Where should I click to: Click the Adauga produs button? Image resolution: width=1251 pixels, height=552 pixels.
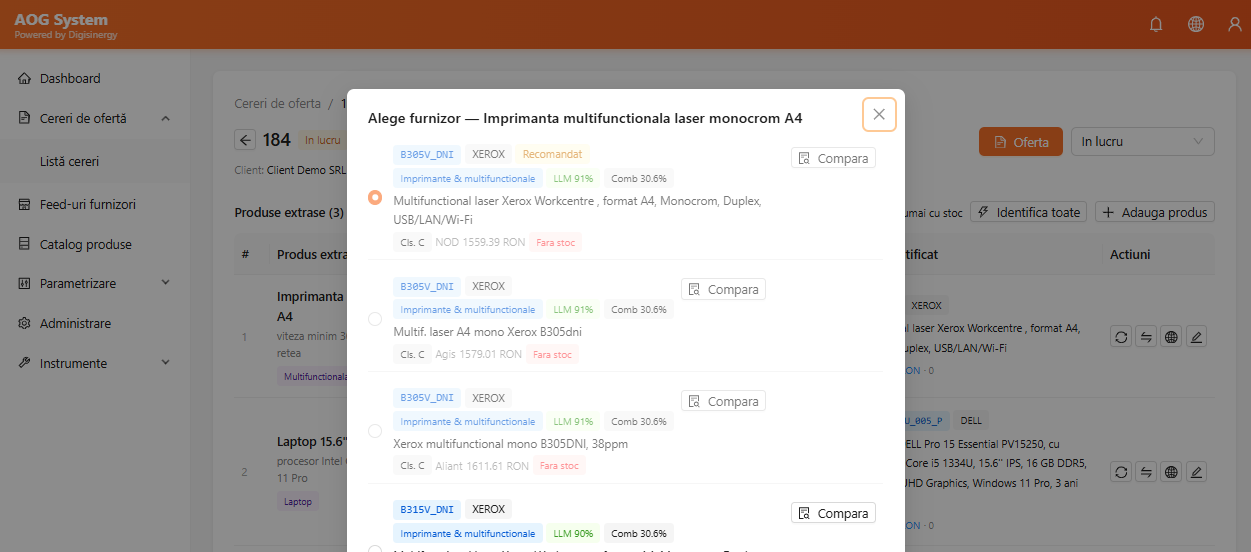(1155, 212)
